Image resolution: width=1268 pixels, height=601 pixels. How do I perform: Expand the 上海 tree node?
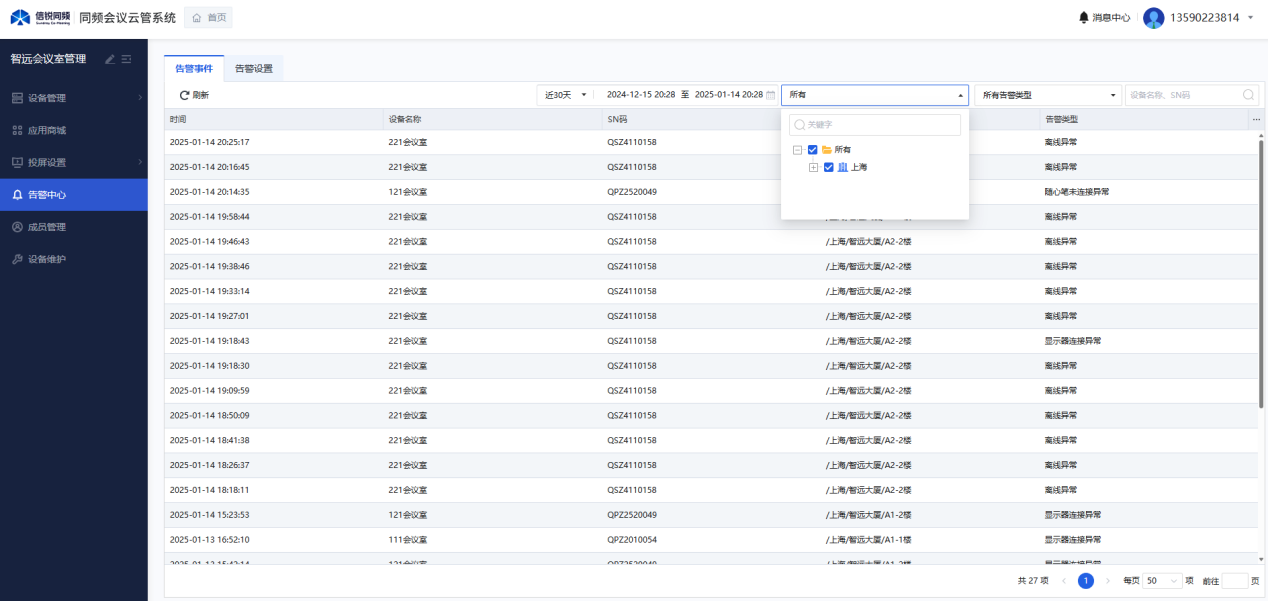(813, 167)
